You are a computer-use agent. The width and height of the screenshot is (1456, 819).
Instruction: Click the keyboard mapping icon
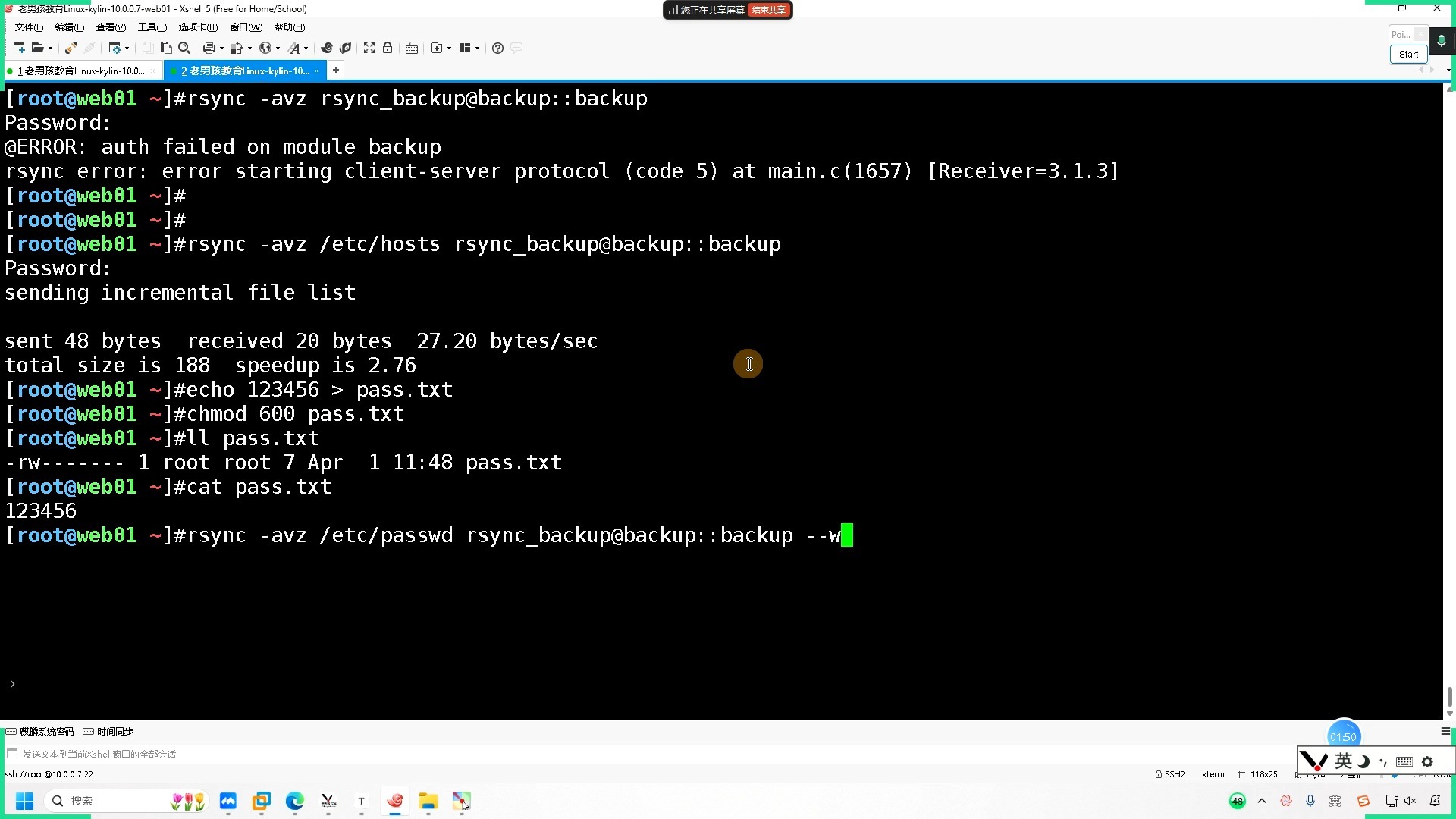pyautogui.click(x=412, y=48)
